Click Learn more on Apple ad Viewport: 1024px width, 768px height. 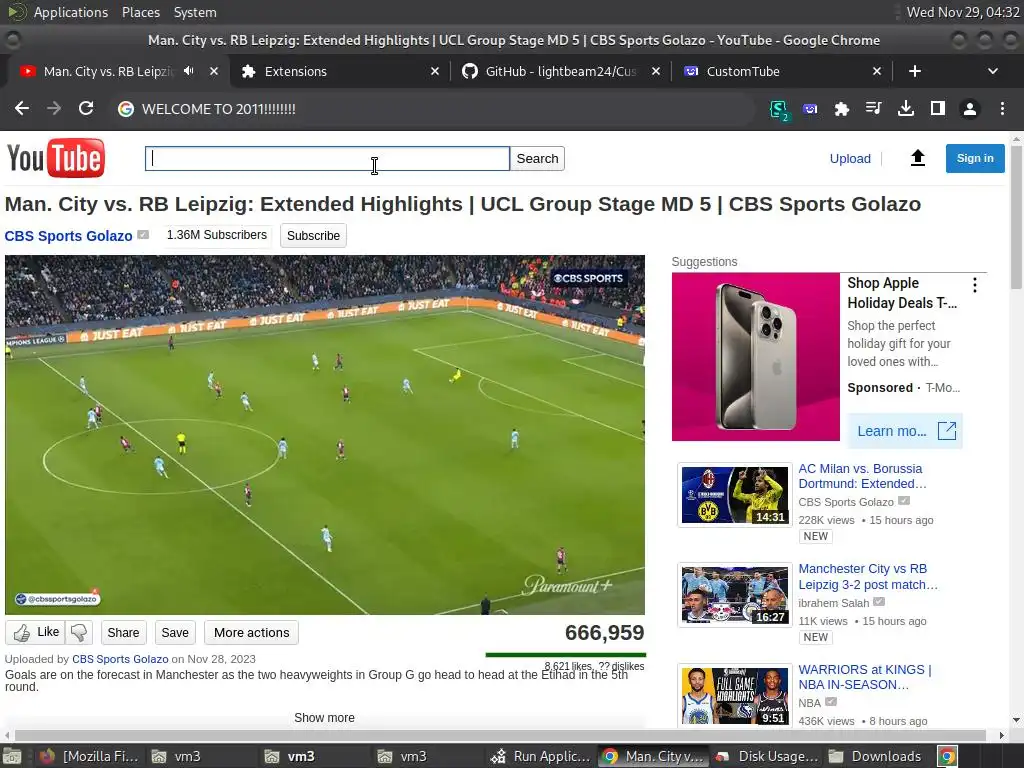[x=905, y=430]
